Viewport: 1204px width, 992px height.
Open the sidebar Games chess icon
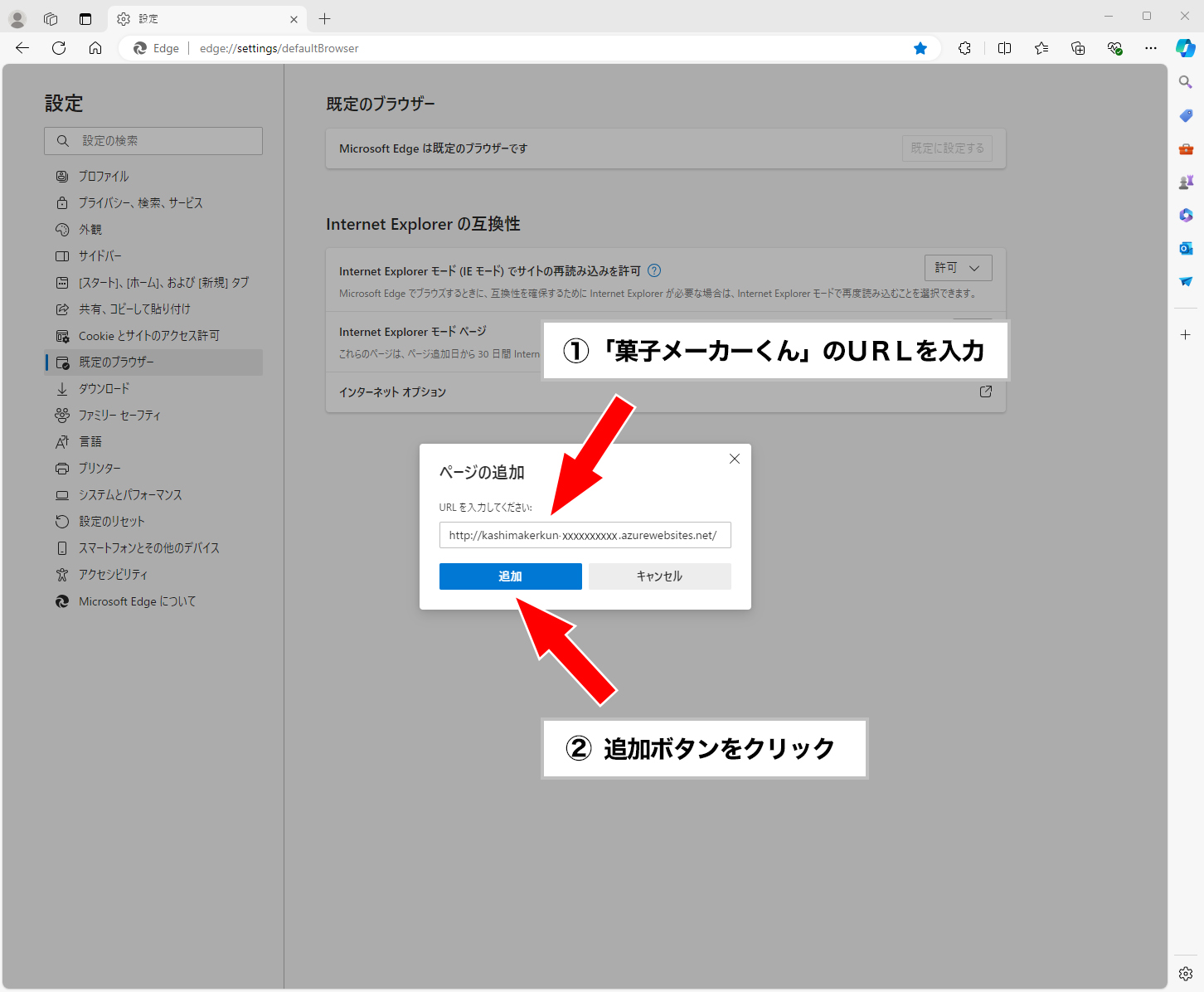pos(1186,182)
